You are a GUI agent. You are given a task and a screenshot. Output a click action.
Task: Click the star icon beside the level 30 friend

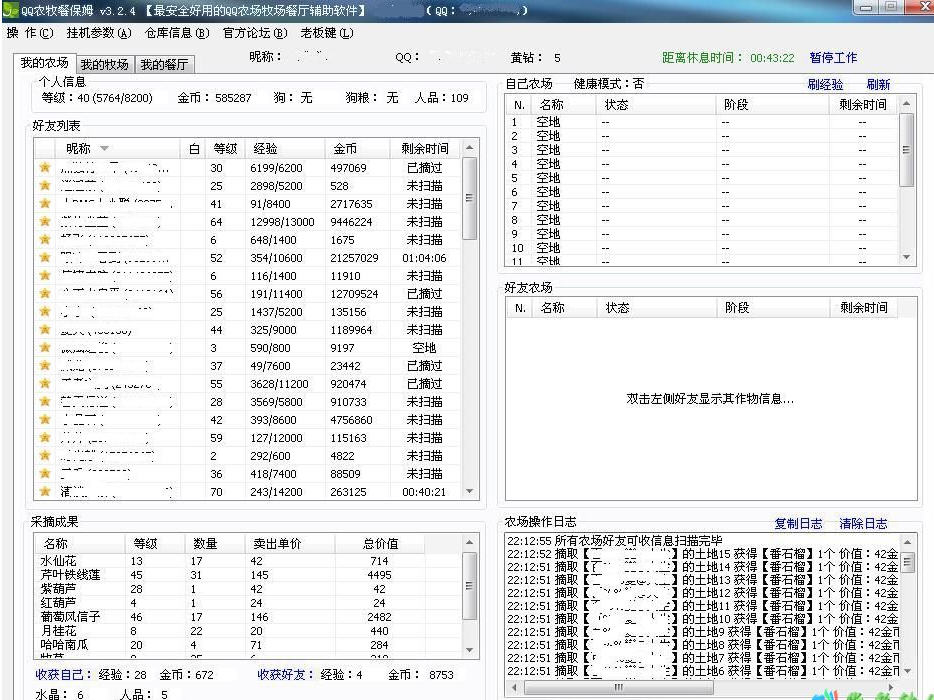[x=44, y=168]
